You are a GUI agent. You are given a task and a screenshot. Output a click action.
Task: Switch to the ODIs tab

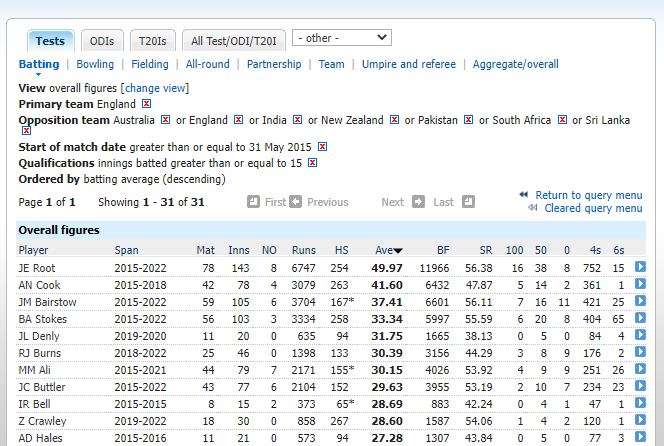click(102, 41)
